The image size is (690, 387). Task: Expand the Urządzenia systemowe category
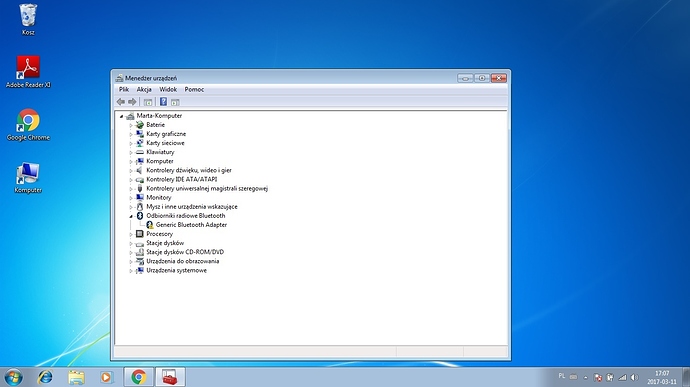pyautogui.click(x=131, y=271)
